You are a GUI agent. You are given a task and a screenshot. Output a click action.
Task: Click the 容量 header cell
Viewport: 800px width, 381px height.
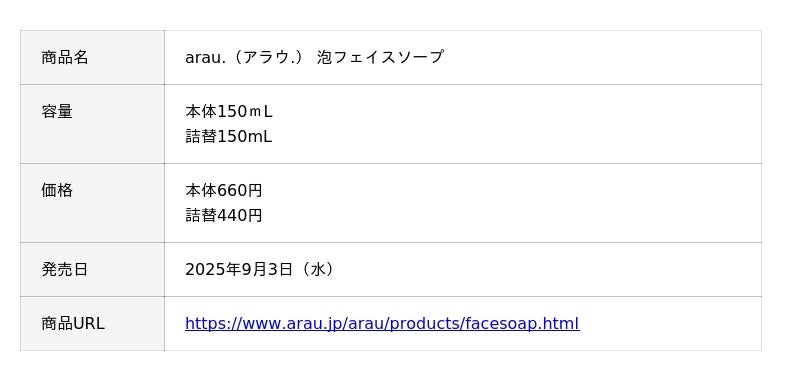[92, 124]
